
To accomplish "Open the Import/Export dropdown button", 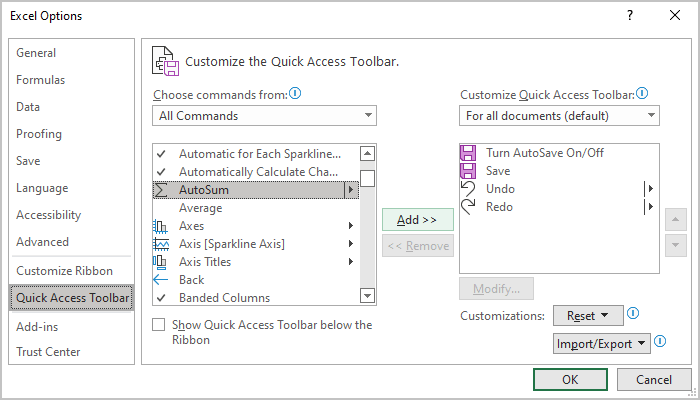I will [x=601, y=344].
